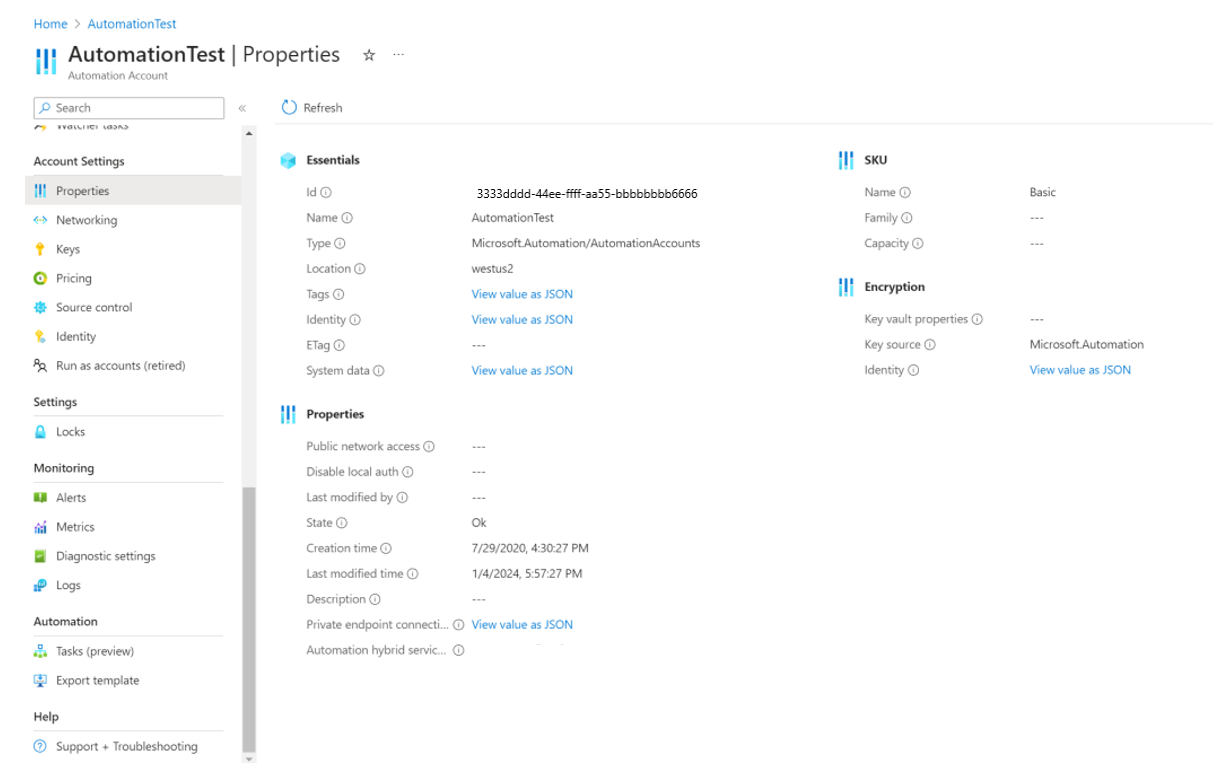Open the Export template icon

click(x=40, y=680)
